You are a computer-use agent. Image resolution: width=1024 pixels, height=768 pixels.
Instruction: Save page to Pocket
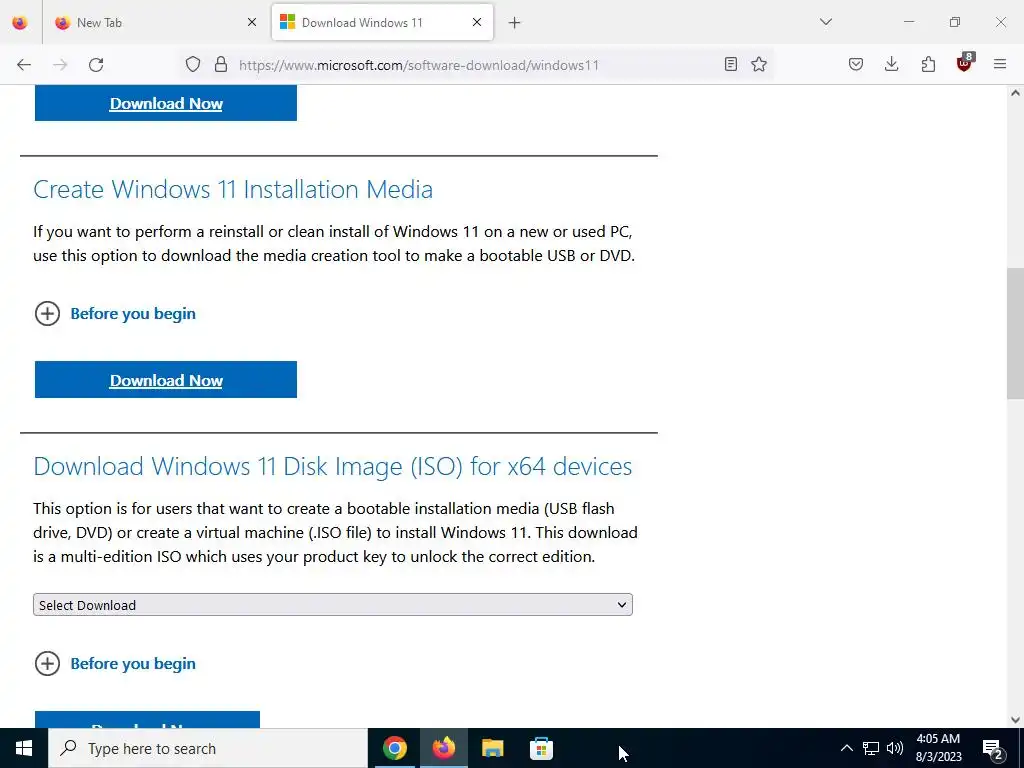coord(856,64)
